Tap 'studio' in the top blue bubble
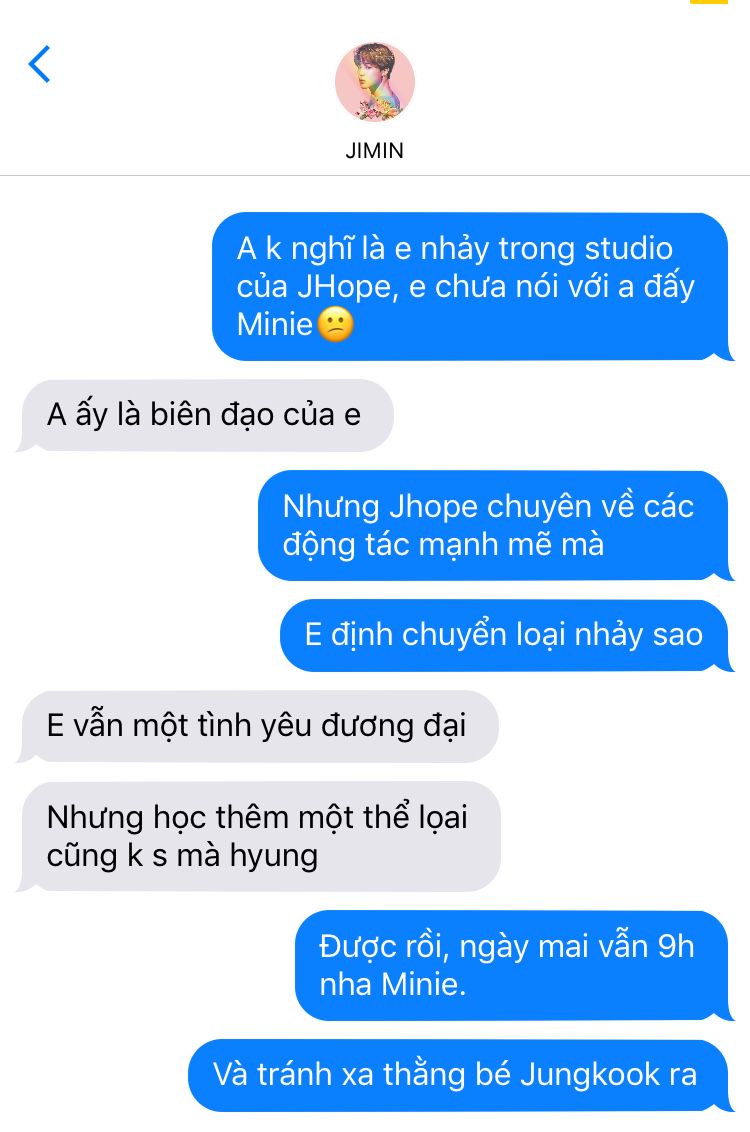750x1132 pixels. pyautogui.click(x=629, y=248)
